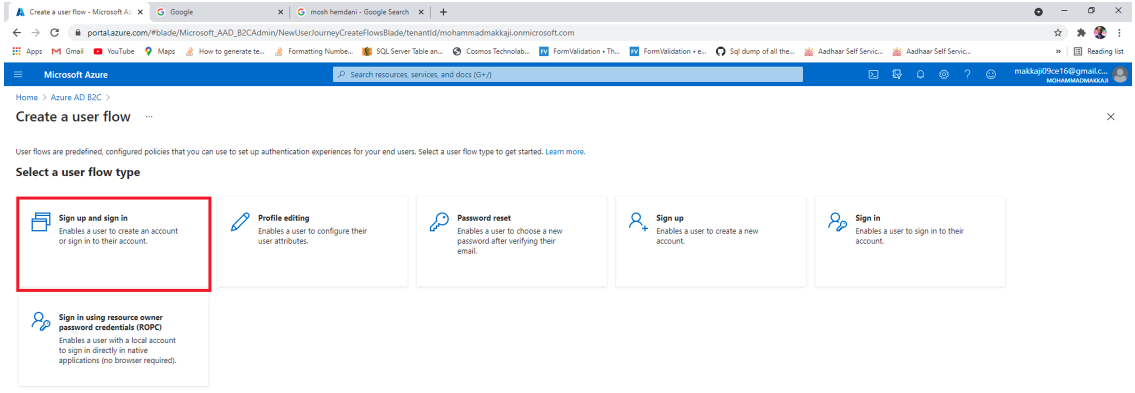Click the Sign up person-plus icon
1135x393 pixels.
coord(638,221)
